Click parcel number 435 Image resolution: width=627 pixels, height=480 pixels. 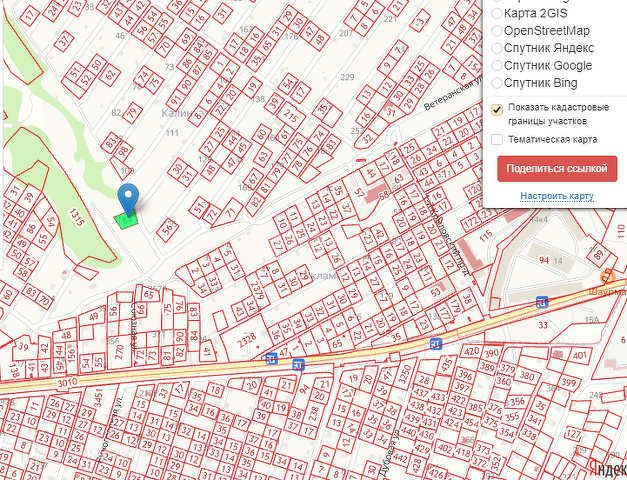pos(446,365)
